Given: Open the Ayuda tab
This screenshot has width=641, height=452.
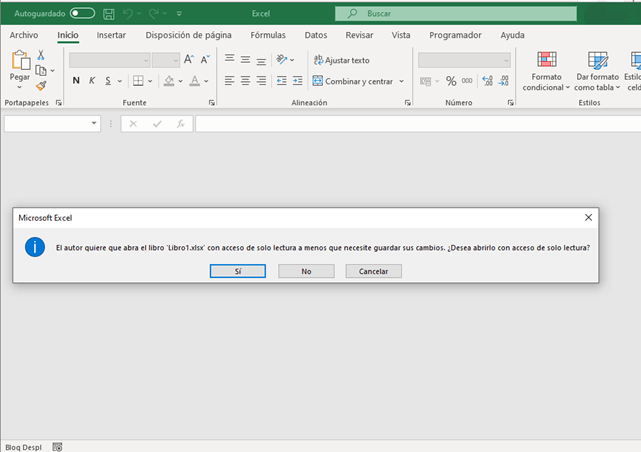Looking at the screenshot, I should 512,35.
